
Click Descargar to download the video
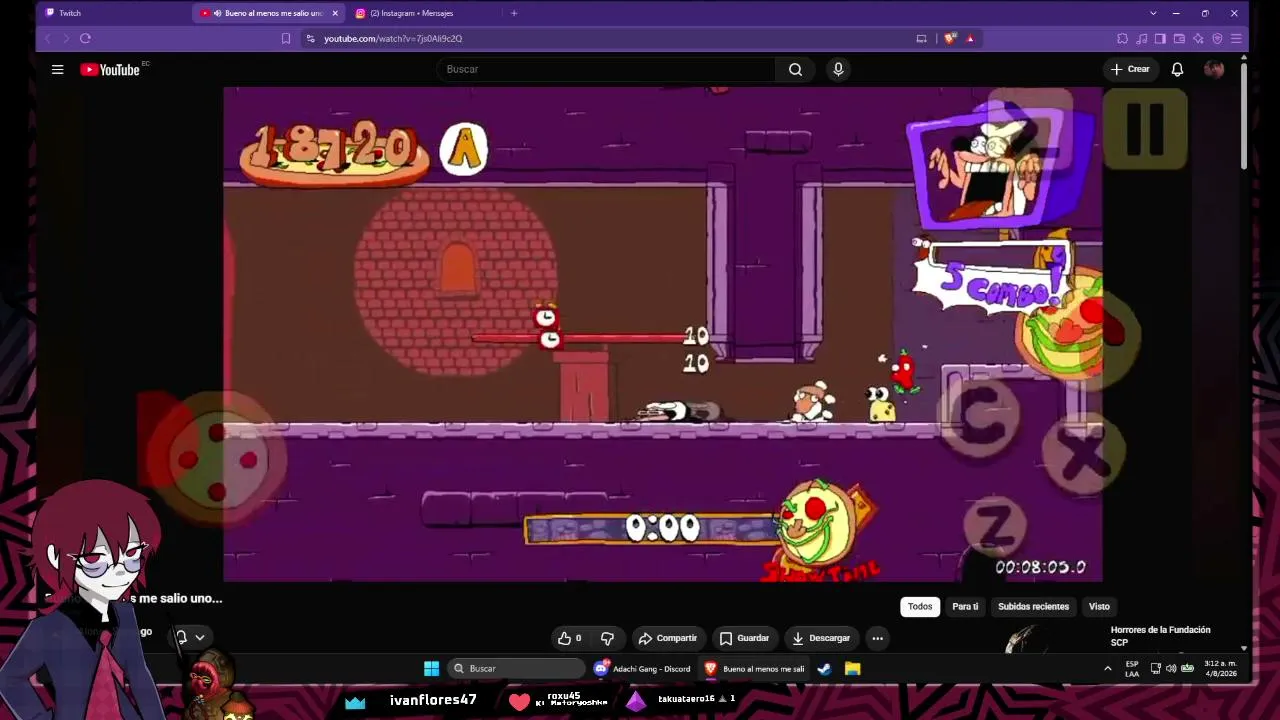click(x=820, y=638)
